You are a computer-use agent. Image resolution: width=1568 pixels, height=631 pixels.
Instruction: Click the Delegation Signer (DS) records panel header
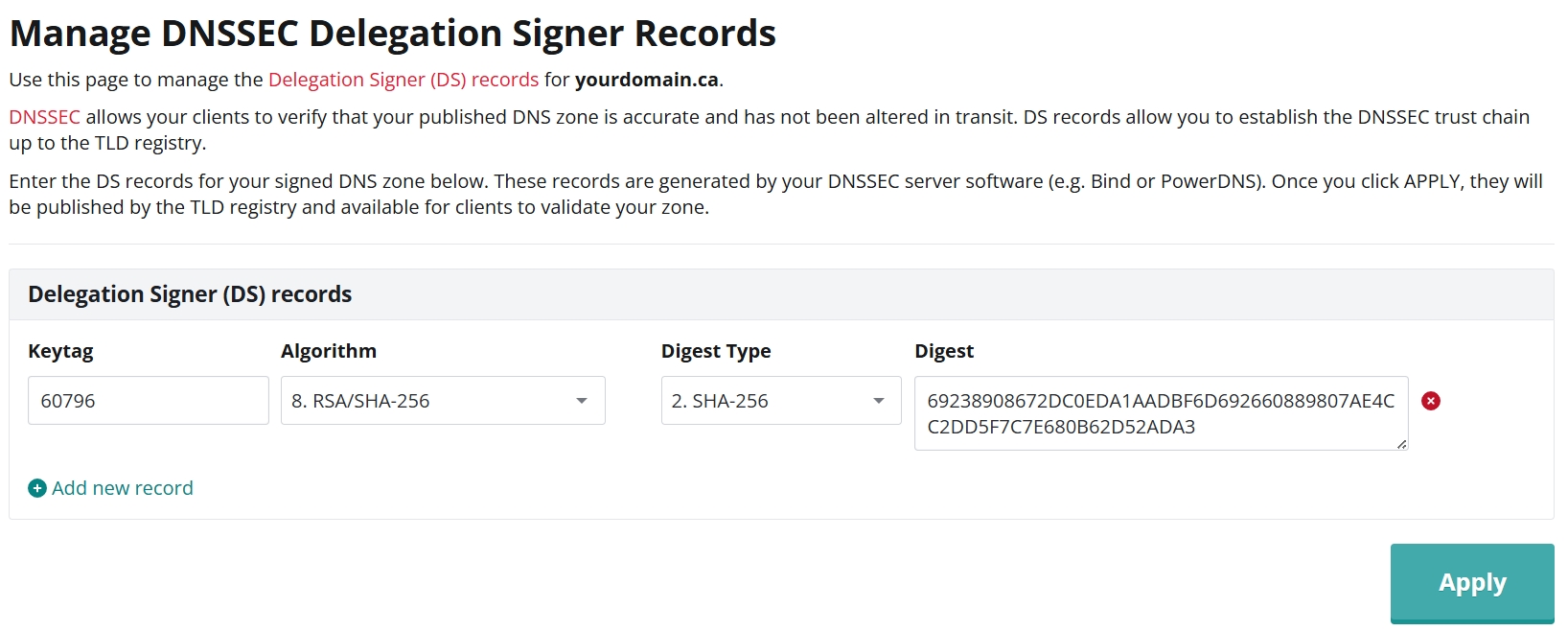point(190,294)
